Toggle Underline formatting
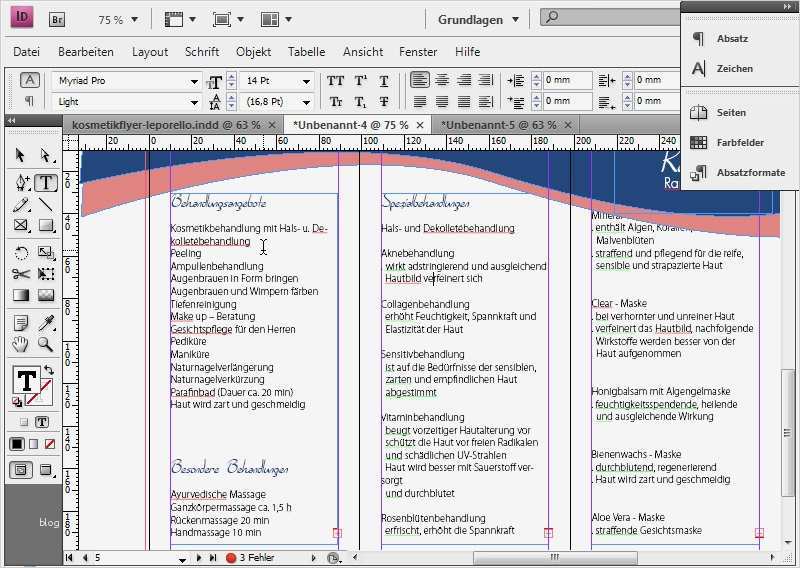 click(384, 81)
